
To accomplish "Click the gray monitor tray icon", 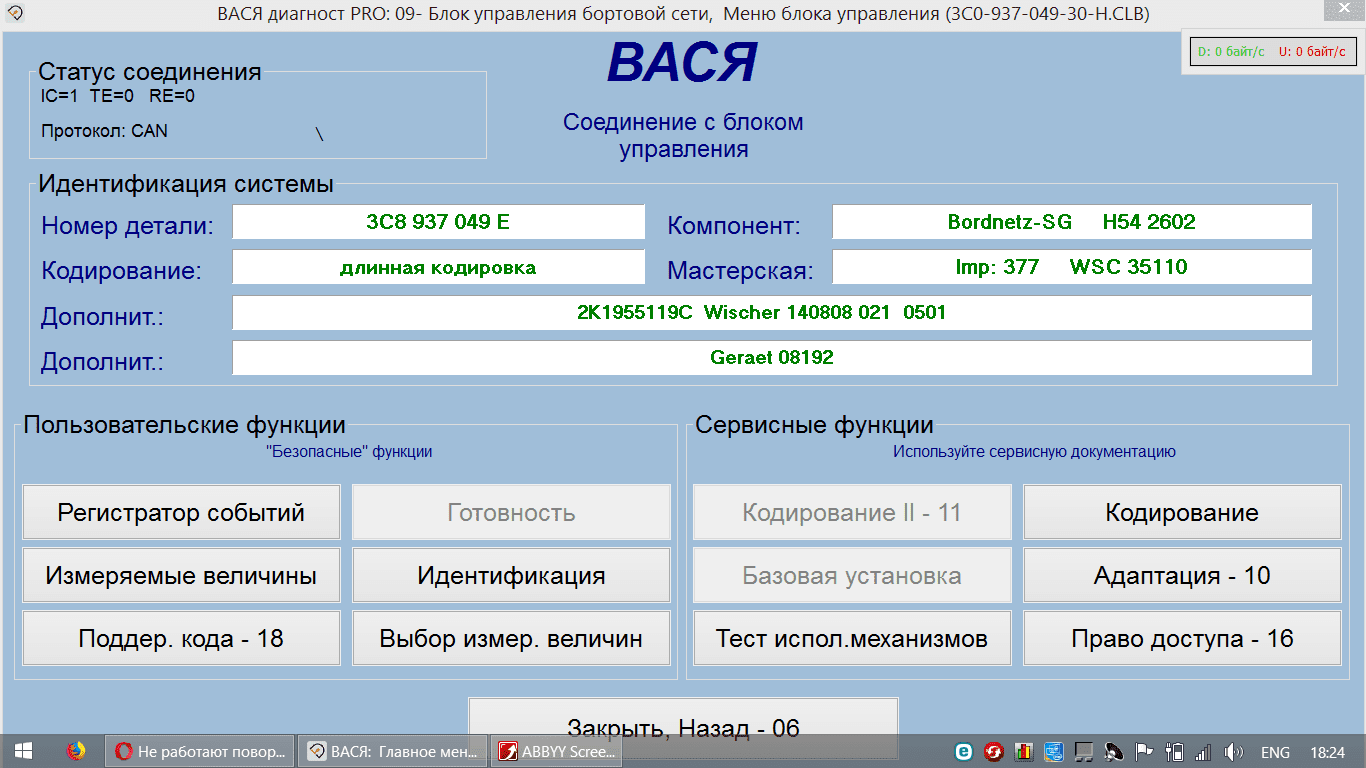I will click(x=1084, y=752).
